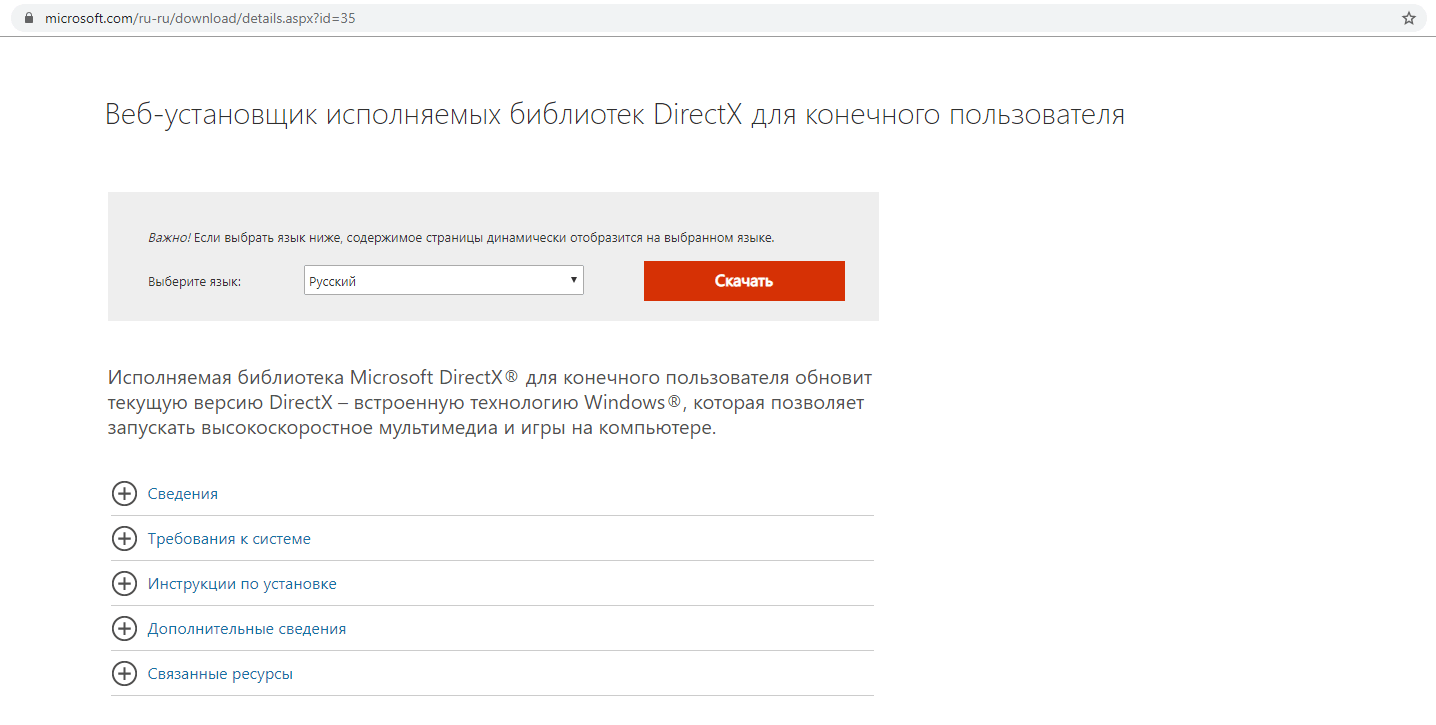Click the microsoft.com URL in address bar
Image resolution: width=1436 pixels, height=725 pixels.
pyautogui.click(x=200, y=18)
